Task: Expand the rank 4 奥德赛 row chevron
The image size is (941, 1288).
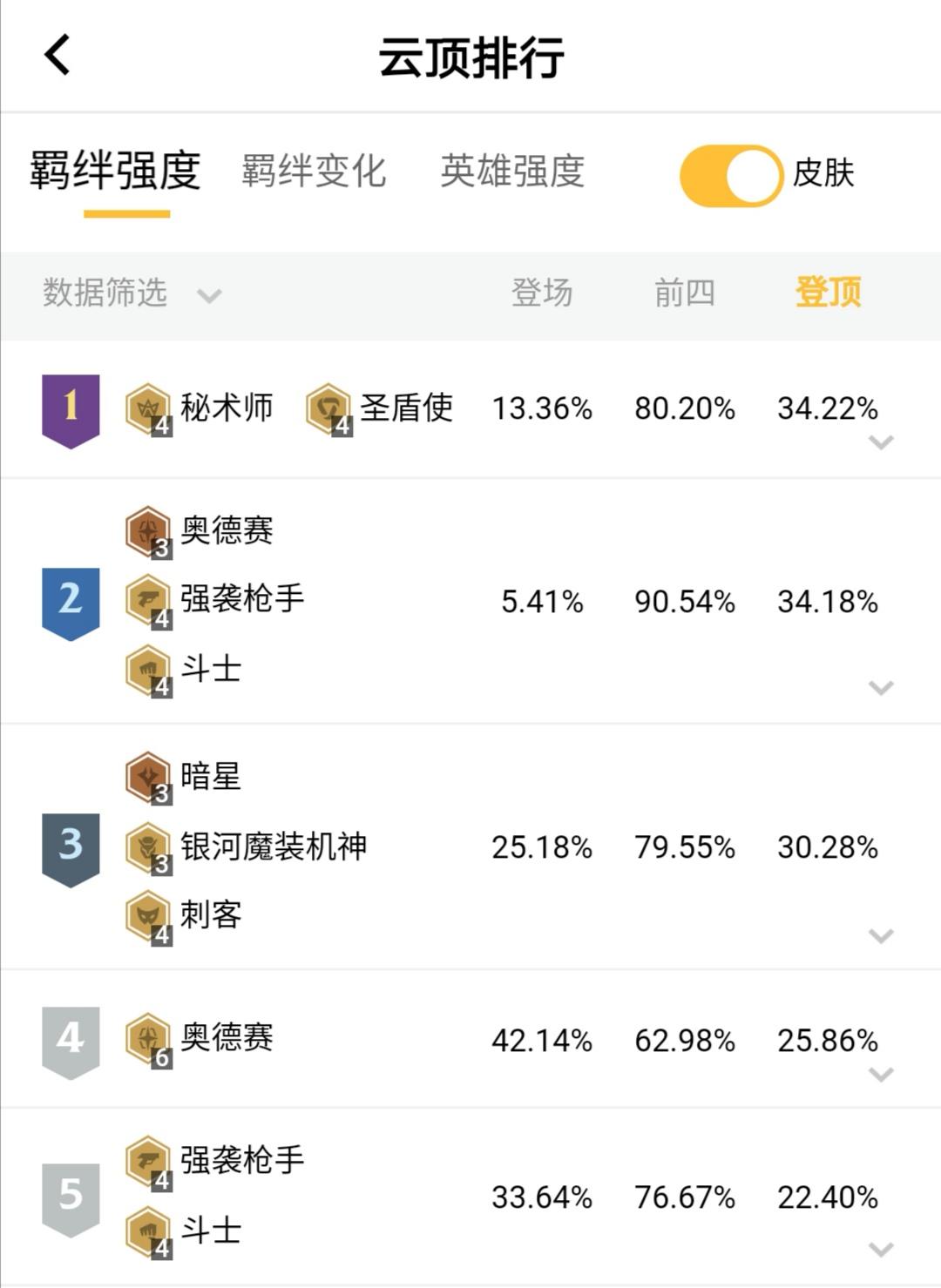Action: (881, 1075)
